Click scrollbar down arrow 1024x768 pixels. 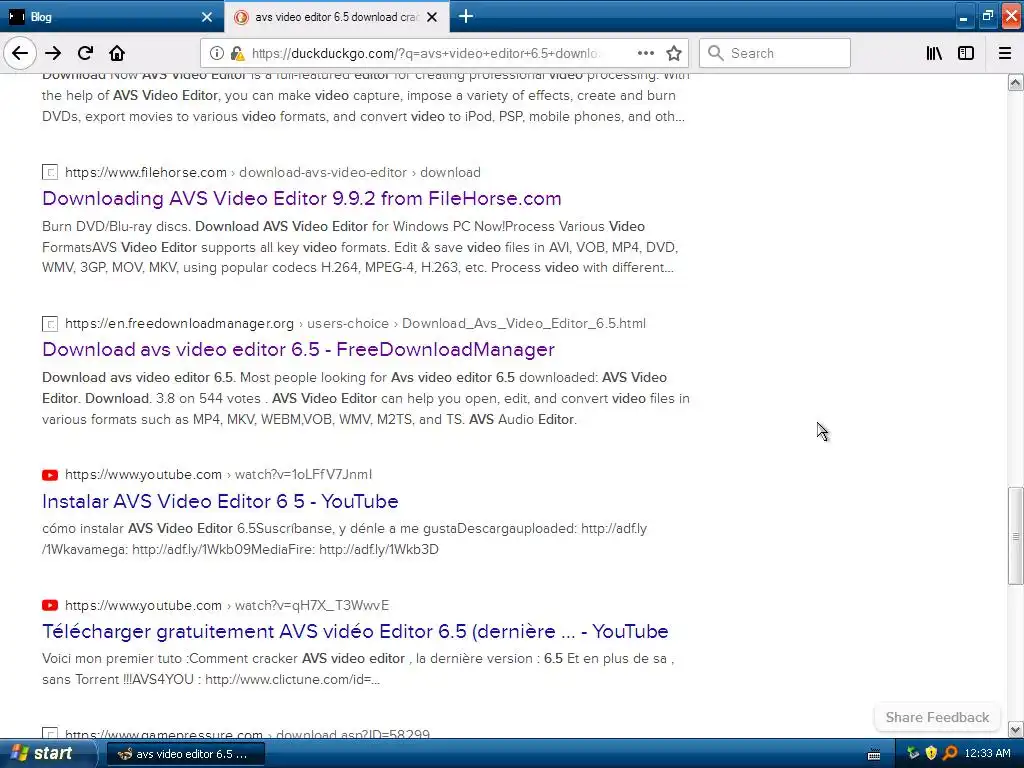coord(1015,729)
